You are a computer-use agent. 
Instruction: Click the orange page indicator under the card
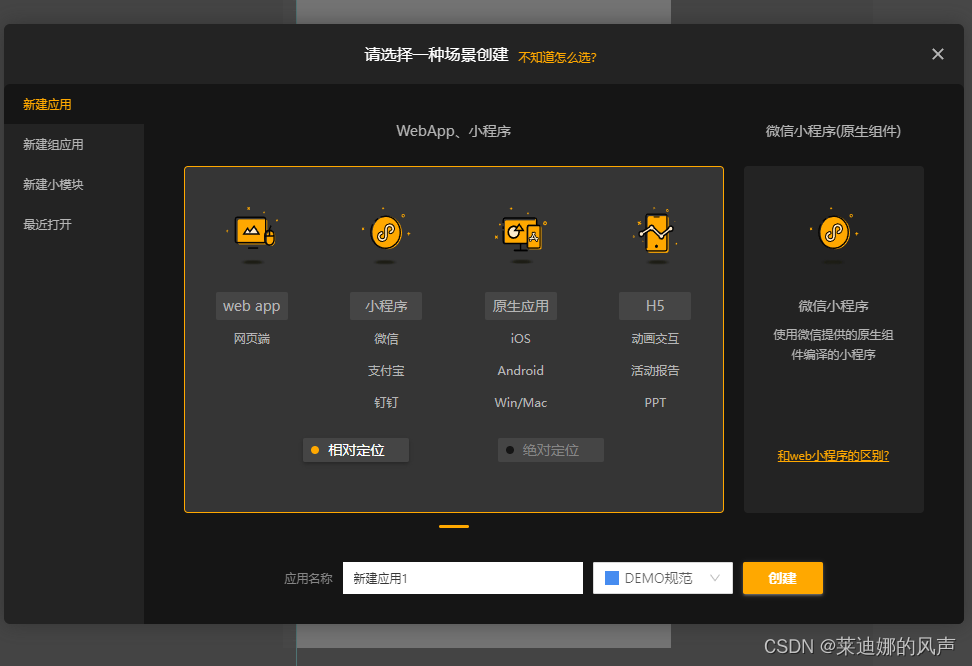pyautogui.click(x=454, y=526)
